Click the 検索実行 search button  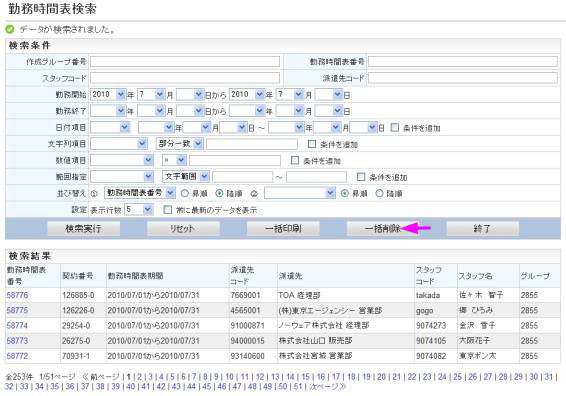(83, 229)
